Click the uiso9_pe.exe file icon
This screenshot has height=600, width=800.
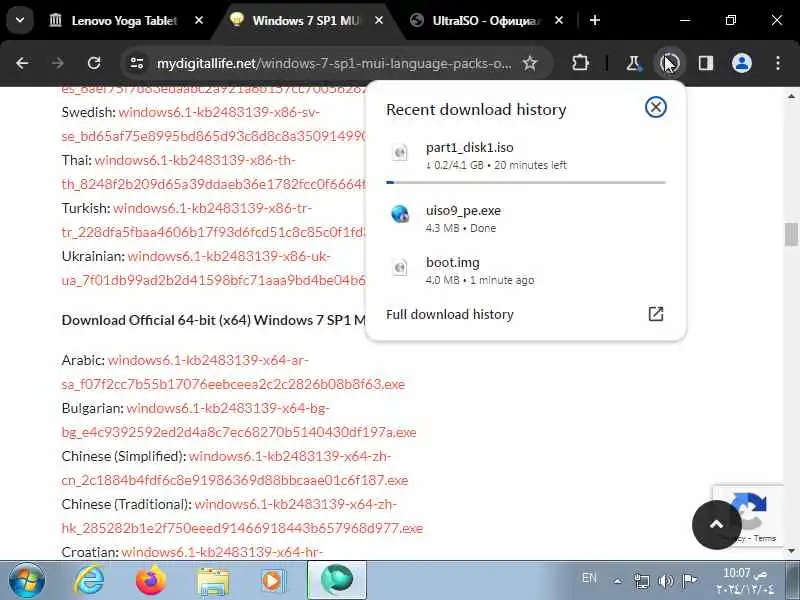(x=400, y=214)
